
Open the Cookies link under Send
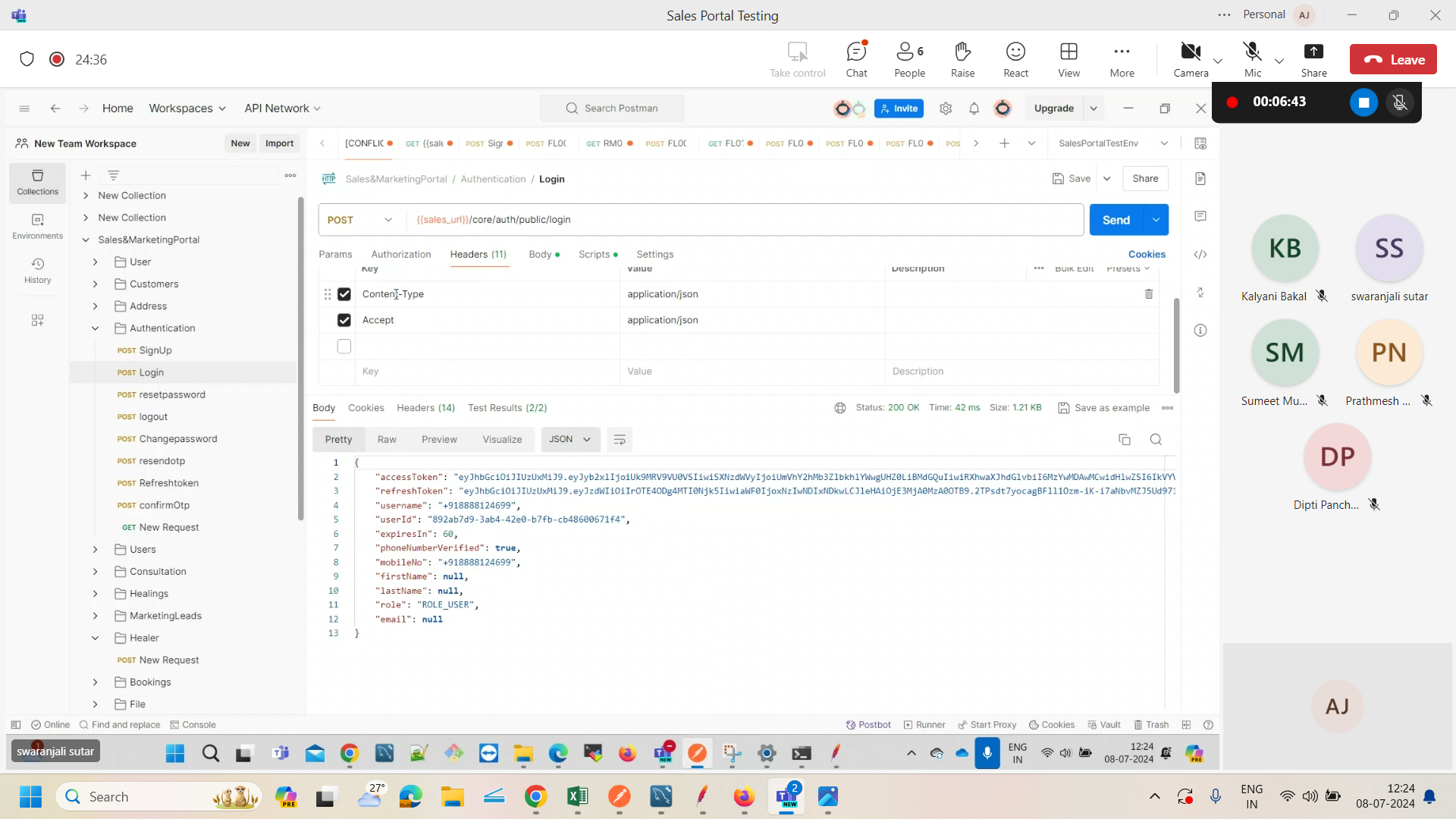coord(1147,255)
